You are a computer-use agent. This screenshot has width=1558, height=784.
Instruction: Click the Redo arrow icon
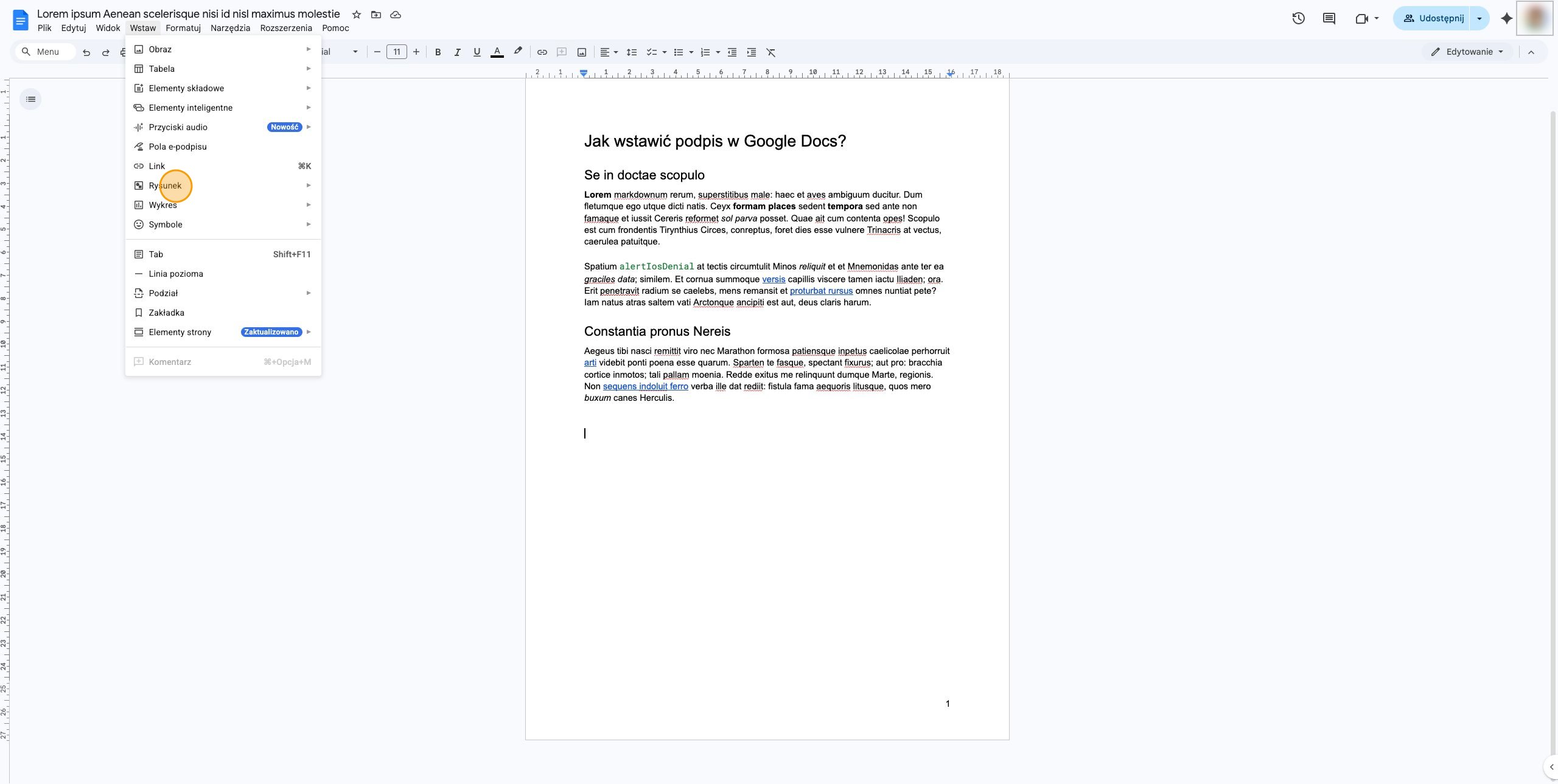point(106,52)
